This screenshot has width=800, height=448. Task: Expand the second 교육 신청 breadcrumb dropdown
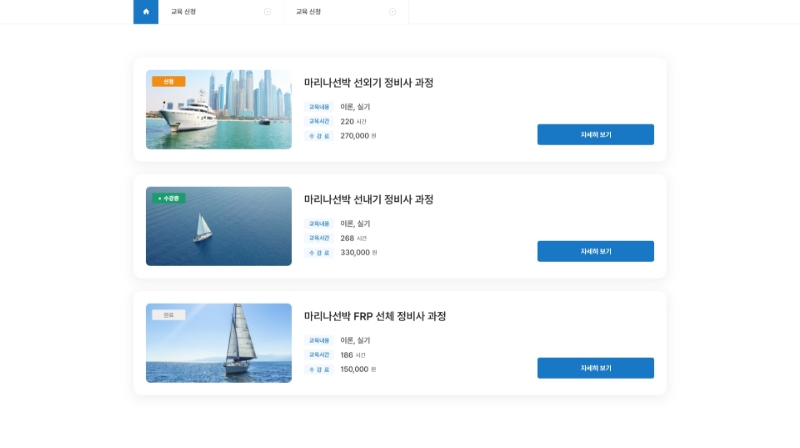tap(346, 12)
